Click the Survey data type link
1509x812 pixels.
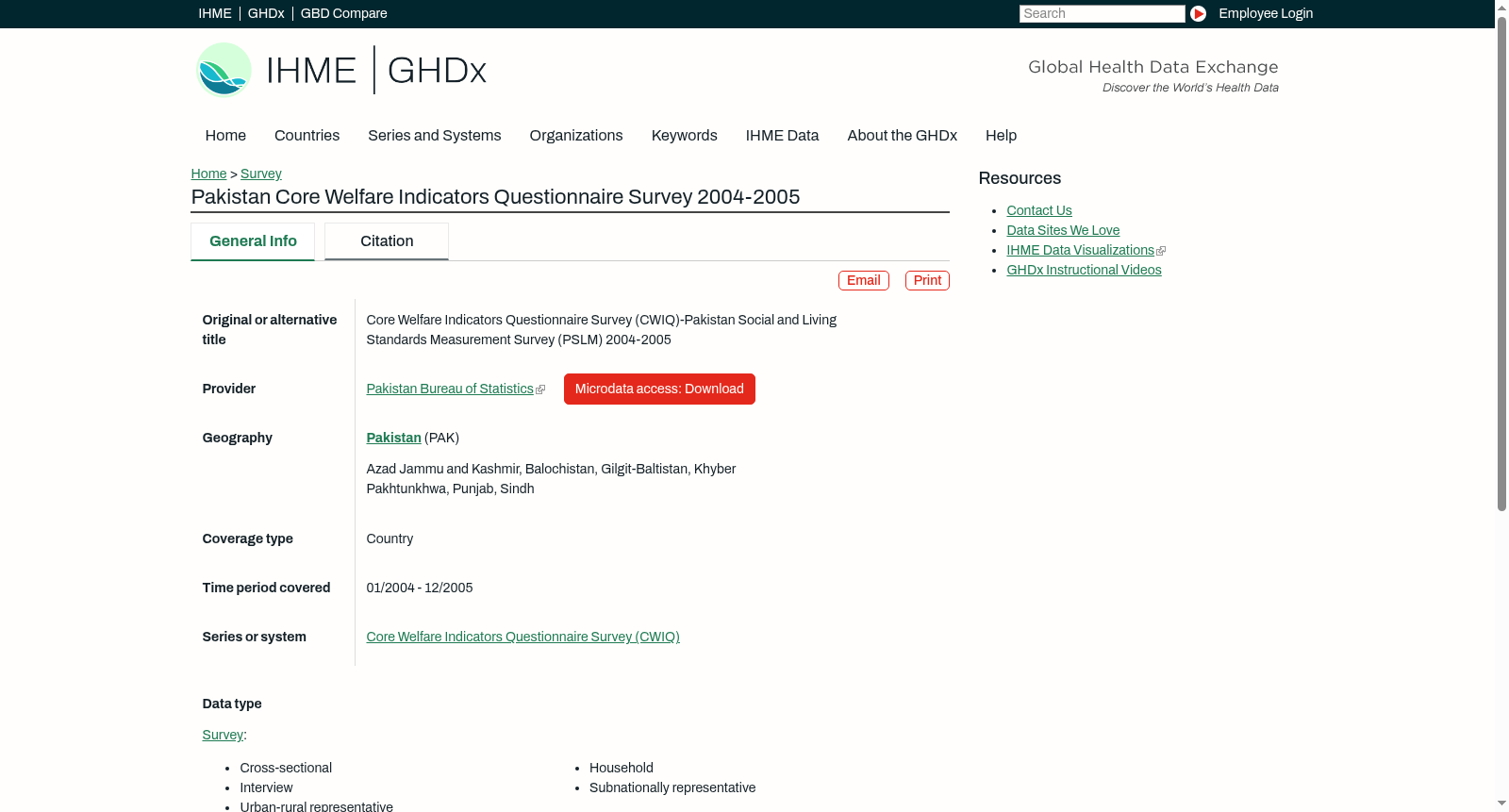(223, 735)
